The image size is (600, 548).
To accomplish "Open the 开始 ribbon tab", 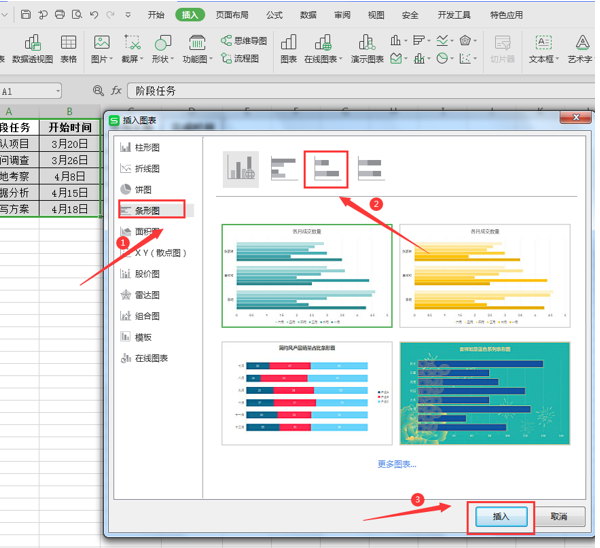I will click(156, 15).
